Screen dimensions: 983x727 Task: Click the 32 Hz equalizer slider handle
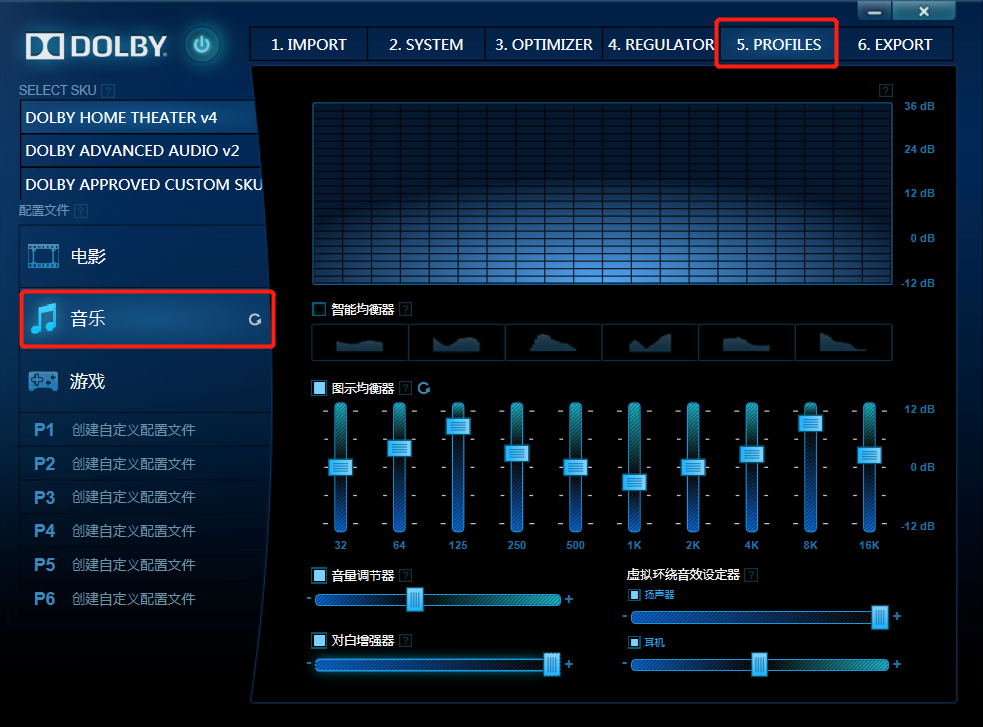[x=340, y=467]
